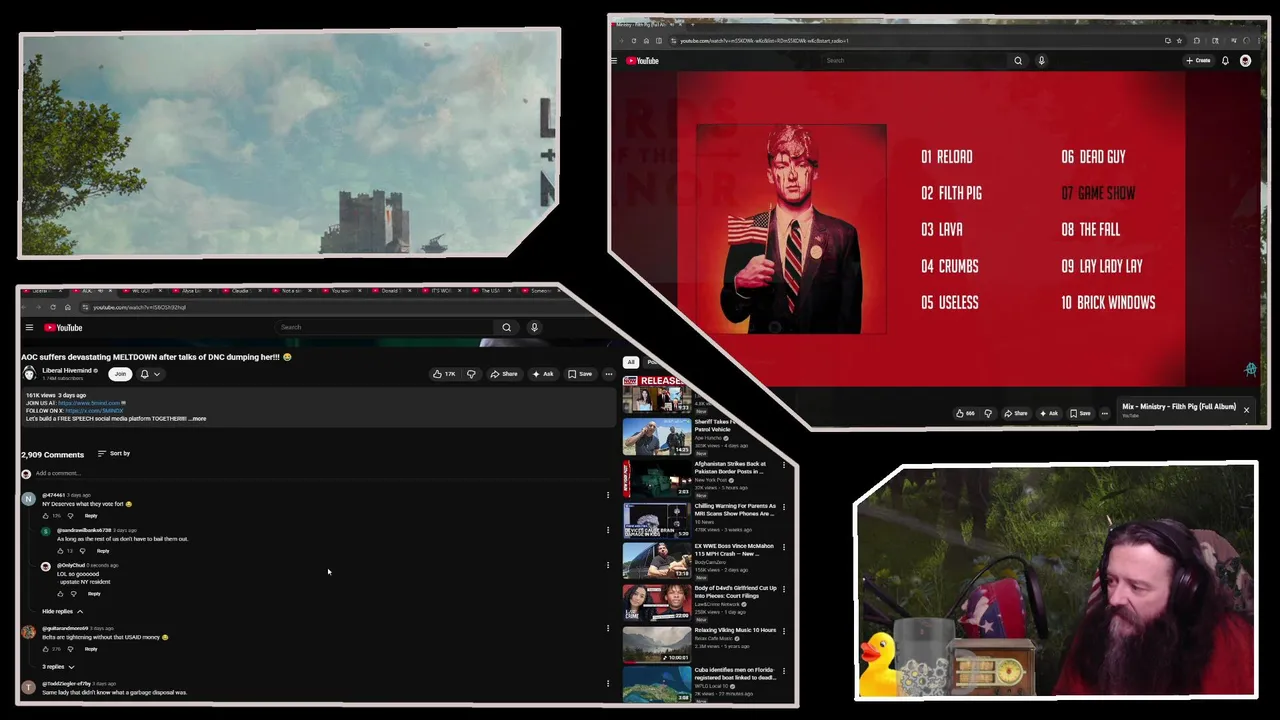1280x720 pixels.
Task: Open options menu for 'Afghanistan Strikes Back' video
Action: [x=784, y=465]
